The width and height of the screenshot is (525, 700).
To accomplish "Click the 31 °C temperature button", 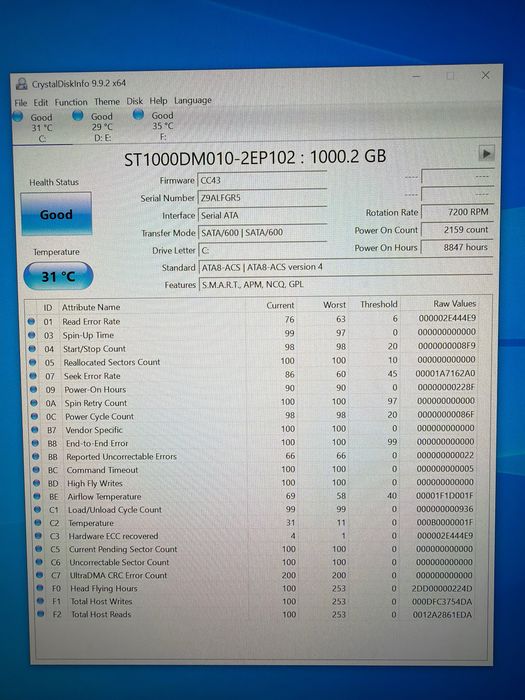I will tap(58, 276).
